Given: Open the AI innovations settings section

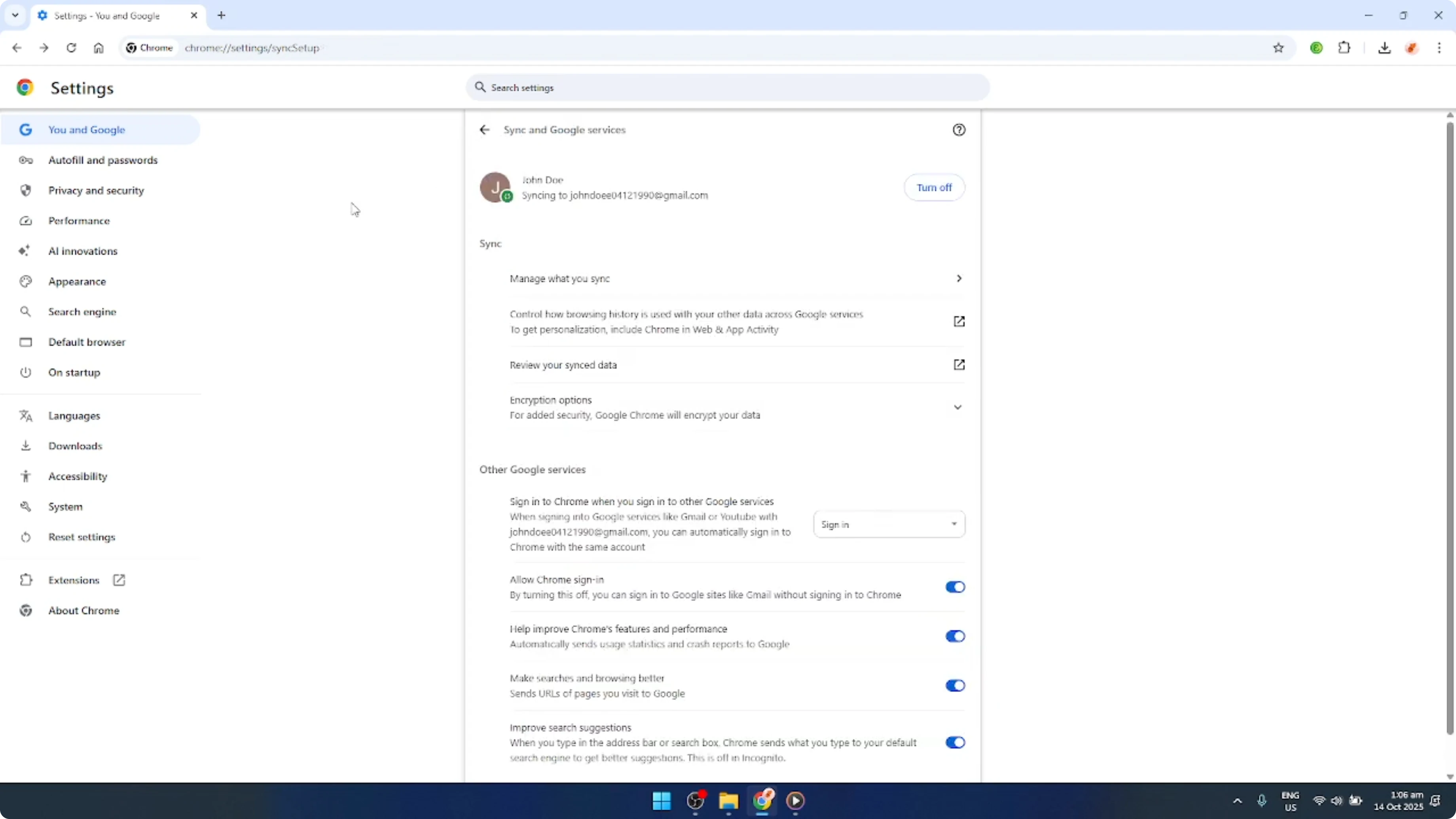Looking at the screenshot, I should coord(83,251).
